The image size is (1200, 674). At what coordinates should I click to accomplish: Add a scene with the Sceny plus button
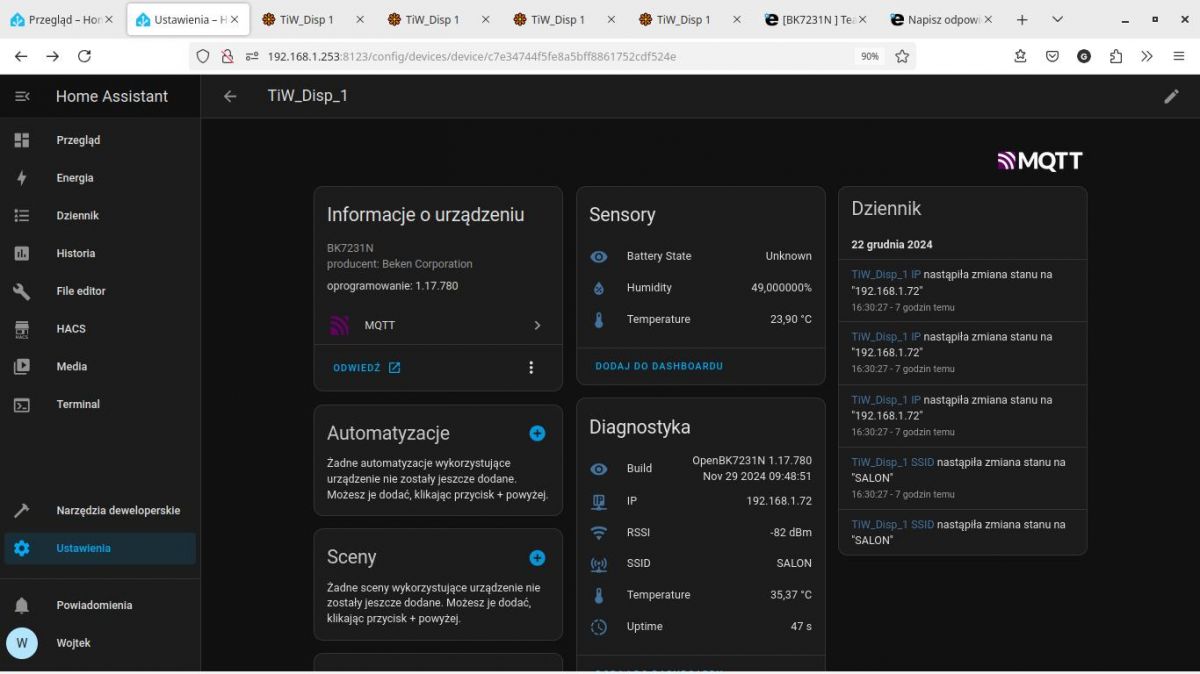pos(537,557)
